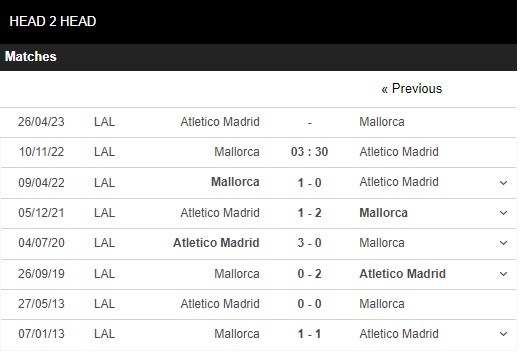Click the 03 : 30 kickoff time

[x=309, y=152]
